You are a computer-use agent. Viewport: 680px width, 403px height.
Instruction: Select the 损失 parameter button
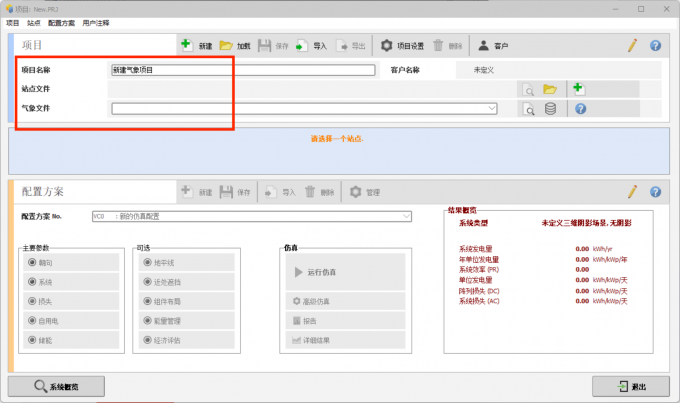72,301
